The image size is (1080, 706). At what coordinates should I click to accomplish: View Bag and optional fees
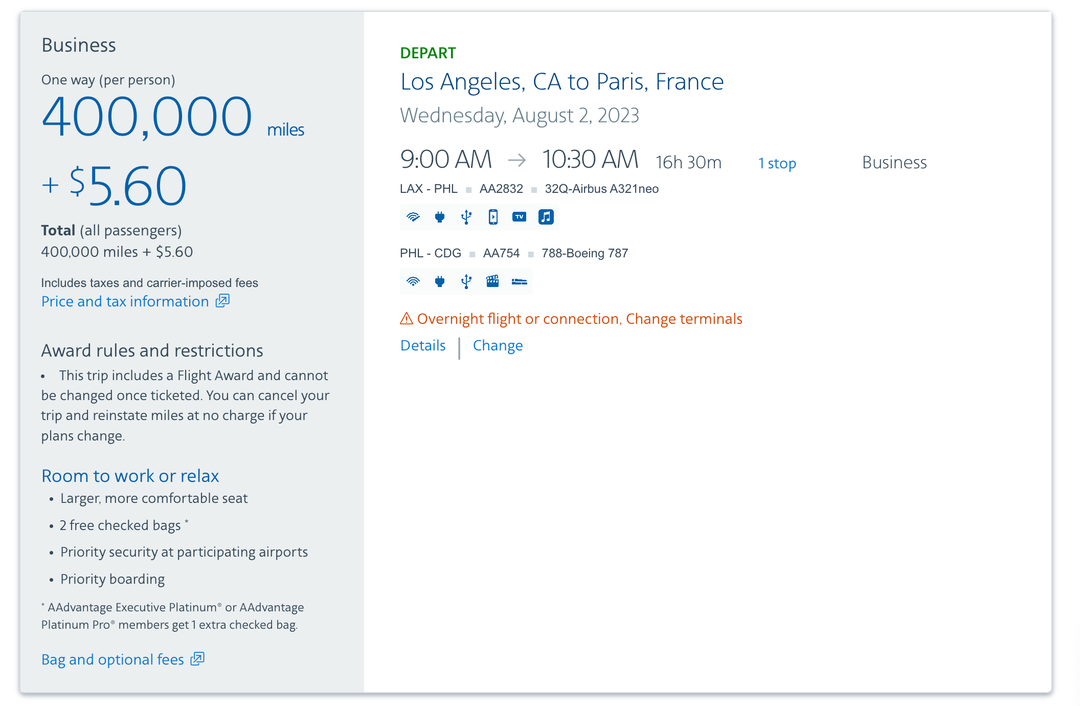112,659
